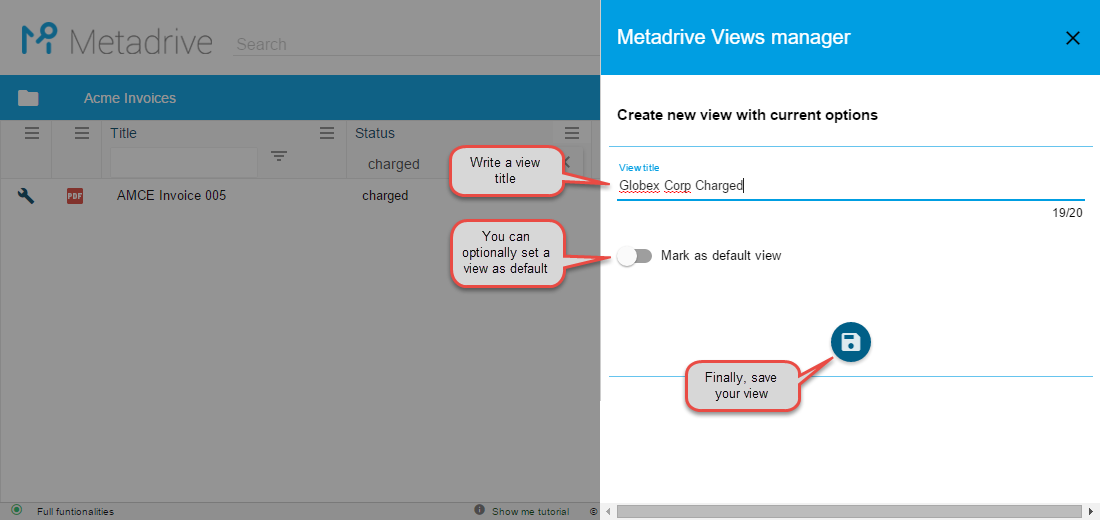1100x520 pixels.
Task: Click the Status column header
Action: point(375,133)
